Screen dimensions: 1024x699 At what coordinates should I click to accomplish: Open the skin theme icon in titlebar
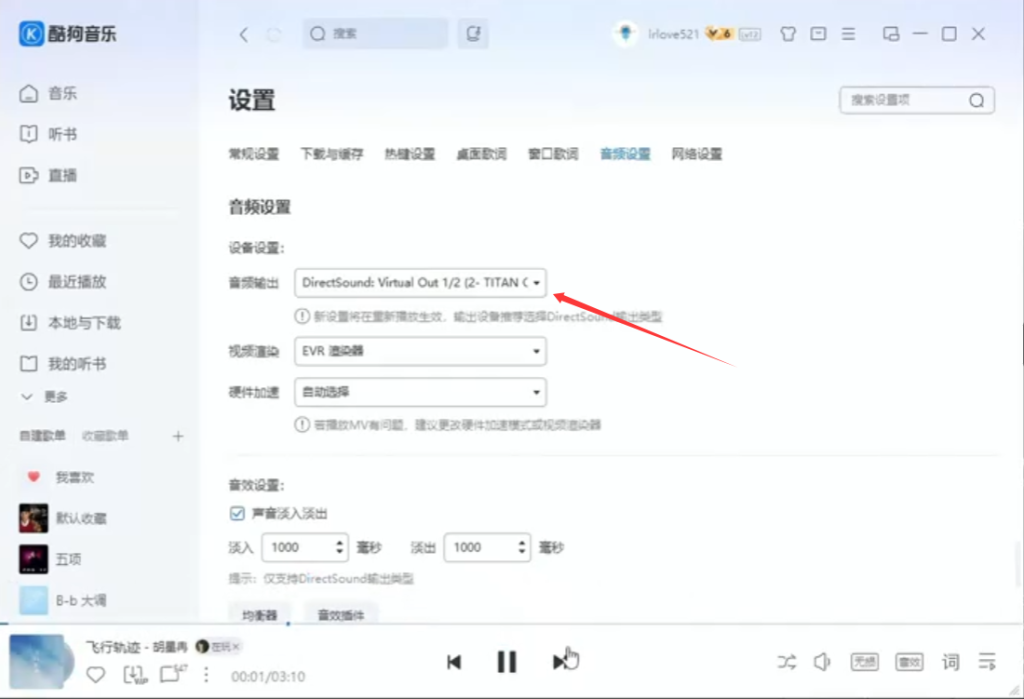point(787,33)
